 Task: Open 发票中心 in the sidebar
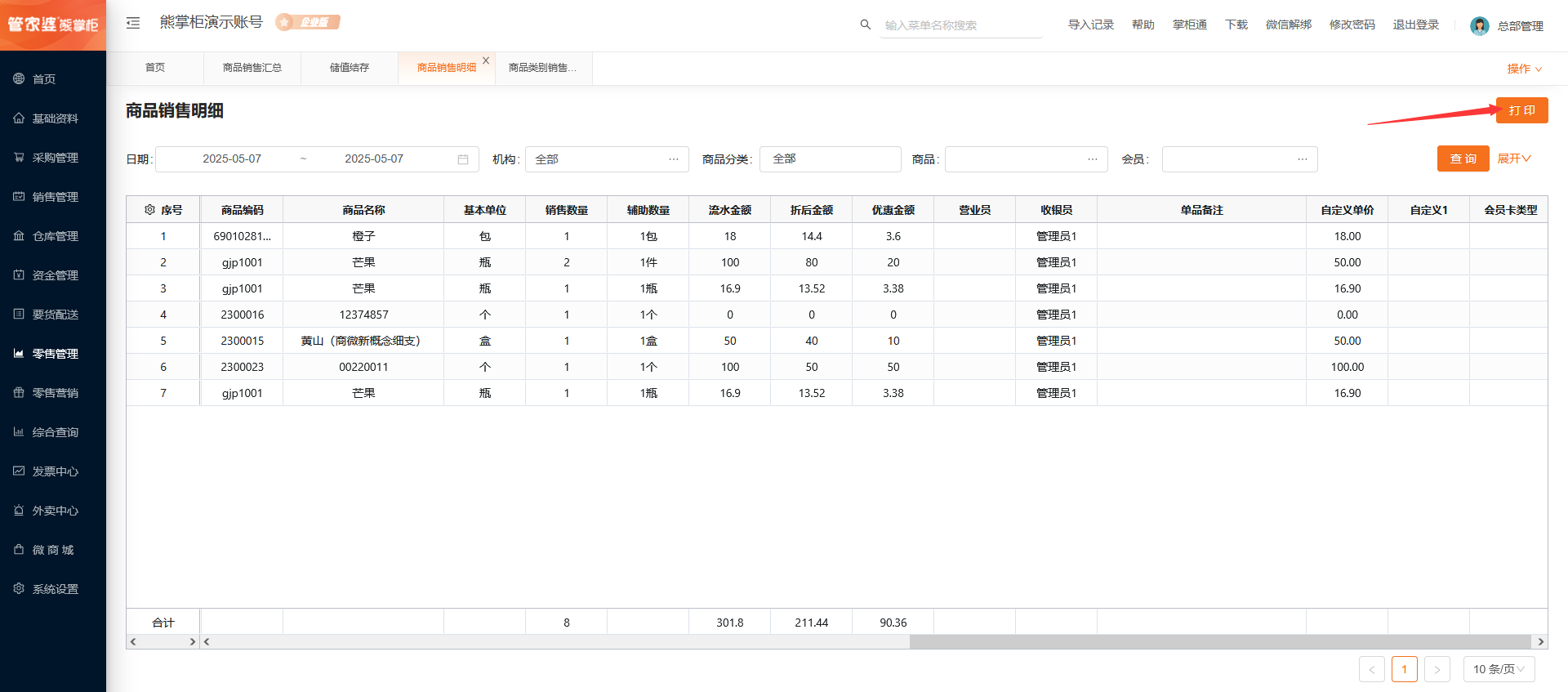(55, 471)
